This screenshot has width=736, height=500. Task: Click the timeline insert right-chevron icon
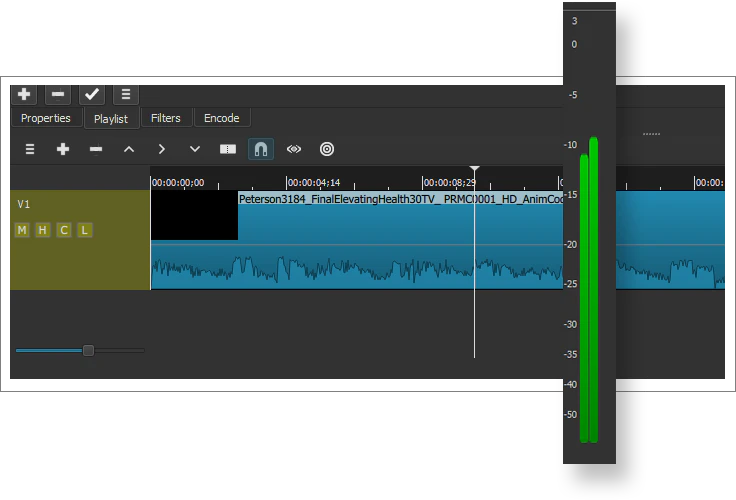pos(161,149)
